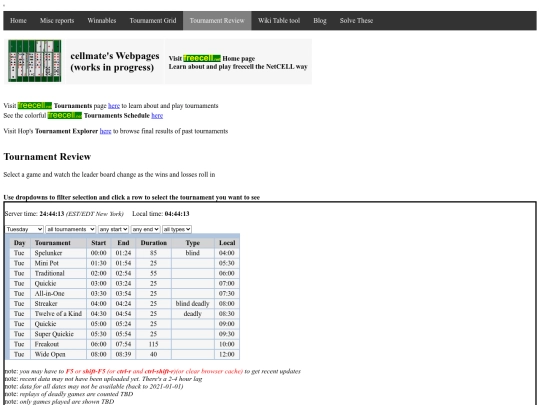Click the Tournament column header
Image resolution: width=540 pixels, height=405 pixels.
click(58, 243)
